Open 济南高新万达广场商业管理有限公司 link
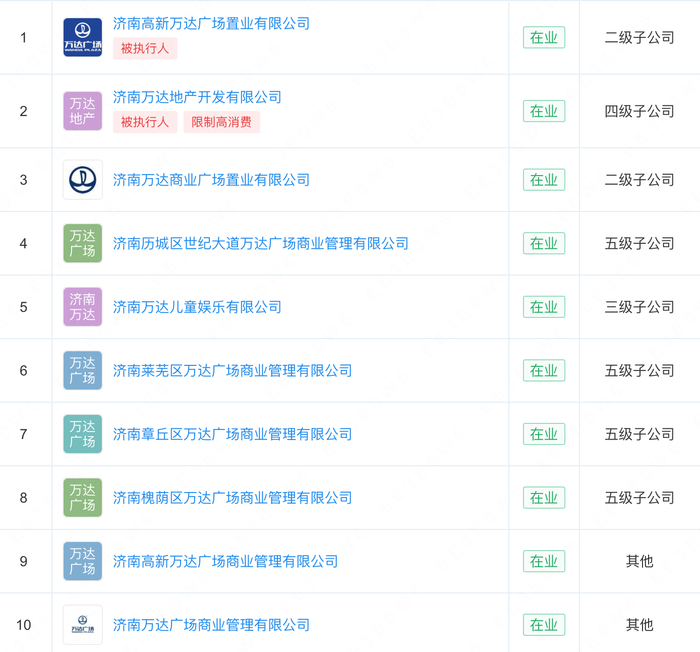 [x=225, y=561]
